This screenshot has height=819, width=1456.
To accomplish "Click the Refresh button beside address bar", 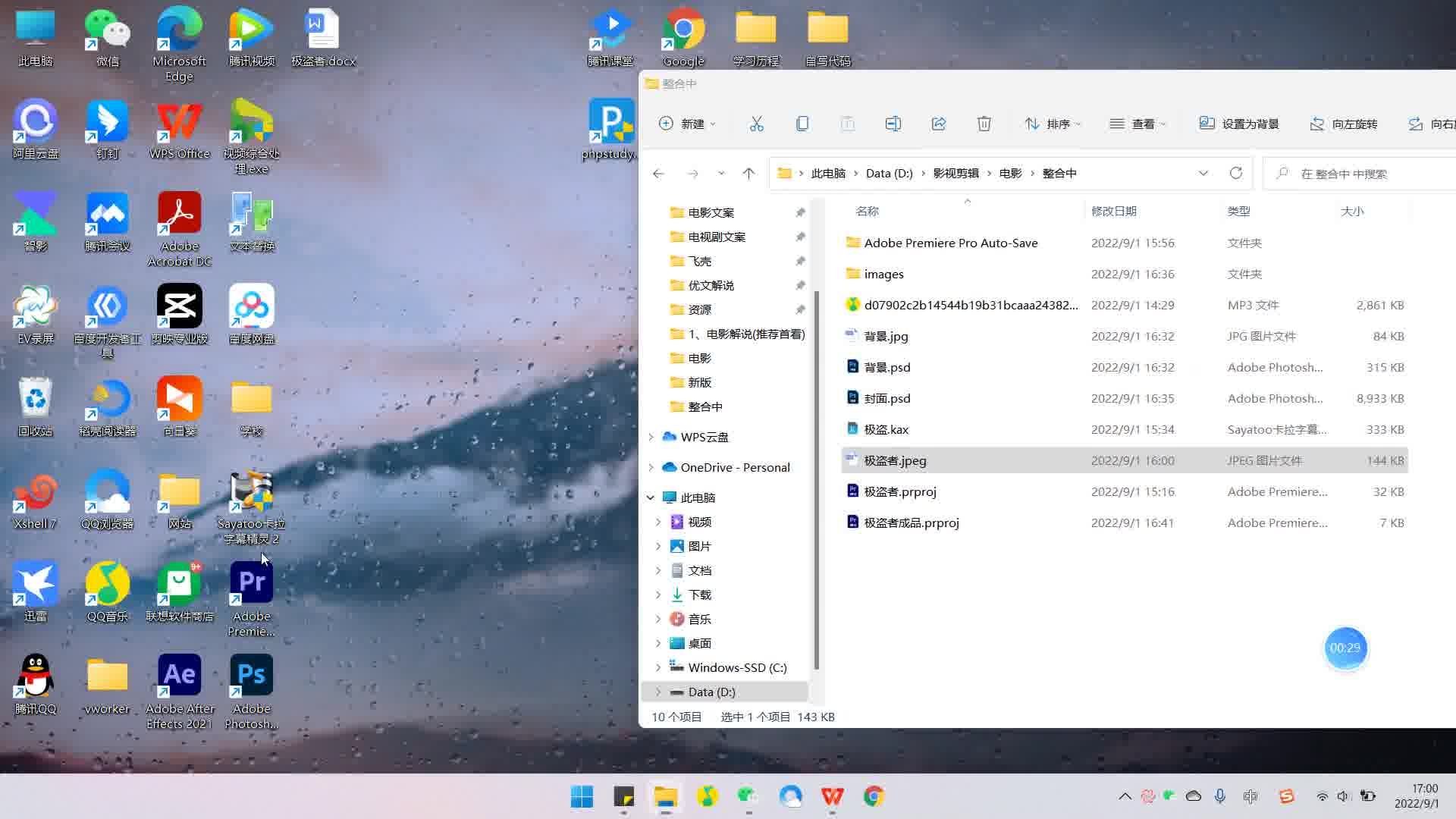I will (1235, 173).
